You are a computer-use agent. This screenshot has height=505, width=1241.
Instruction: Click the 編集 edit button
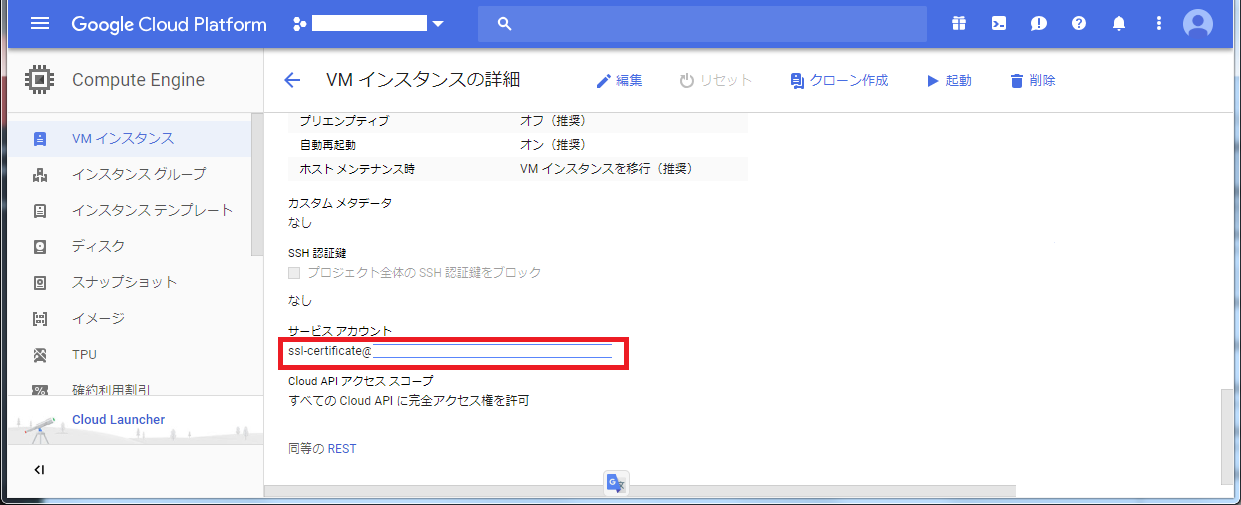coord(620,80)
